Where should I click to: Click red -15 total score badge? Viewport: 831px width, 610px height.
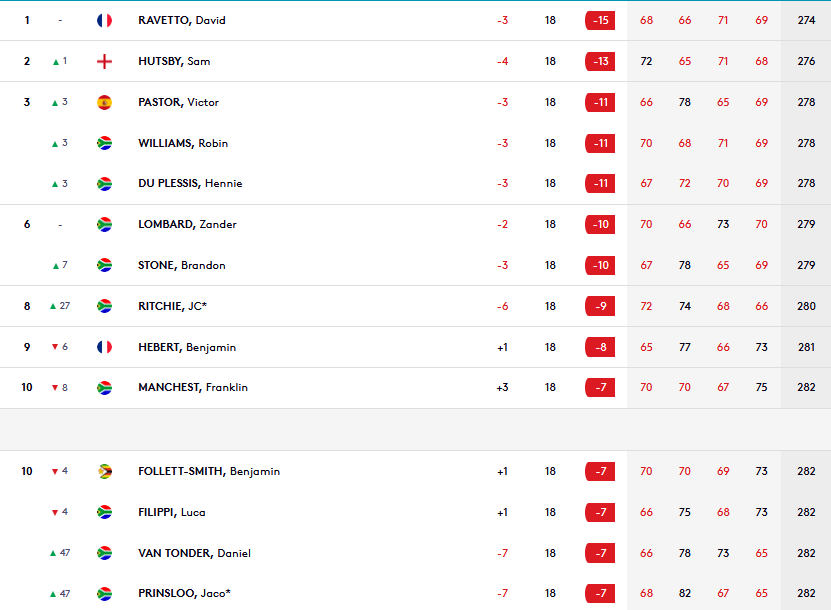pyautogui.click(x=600, y=21)
